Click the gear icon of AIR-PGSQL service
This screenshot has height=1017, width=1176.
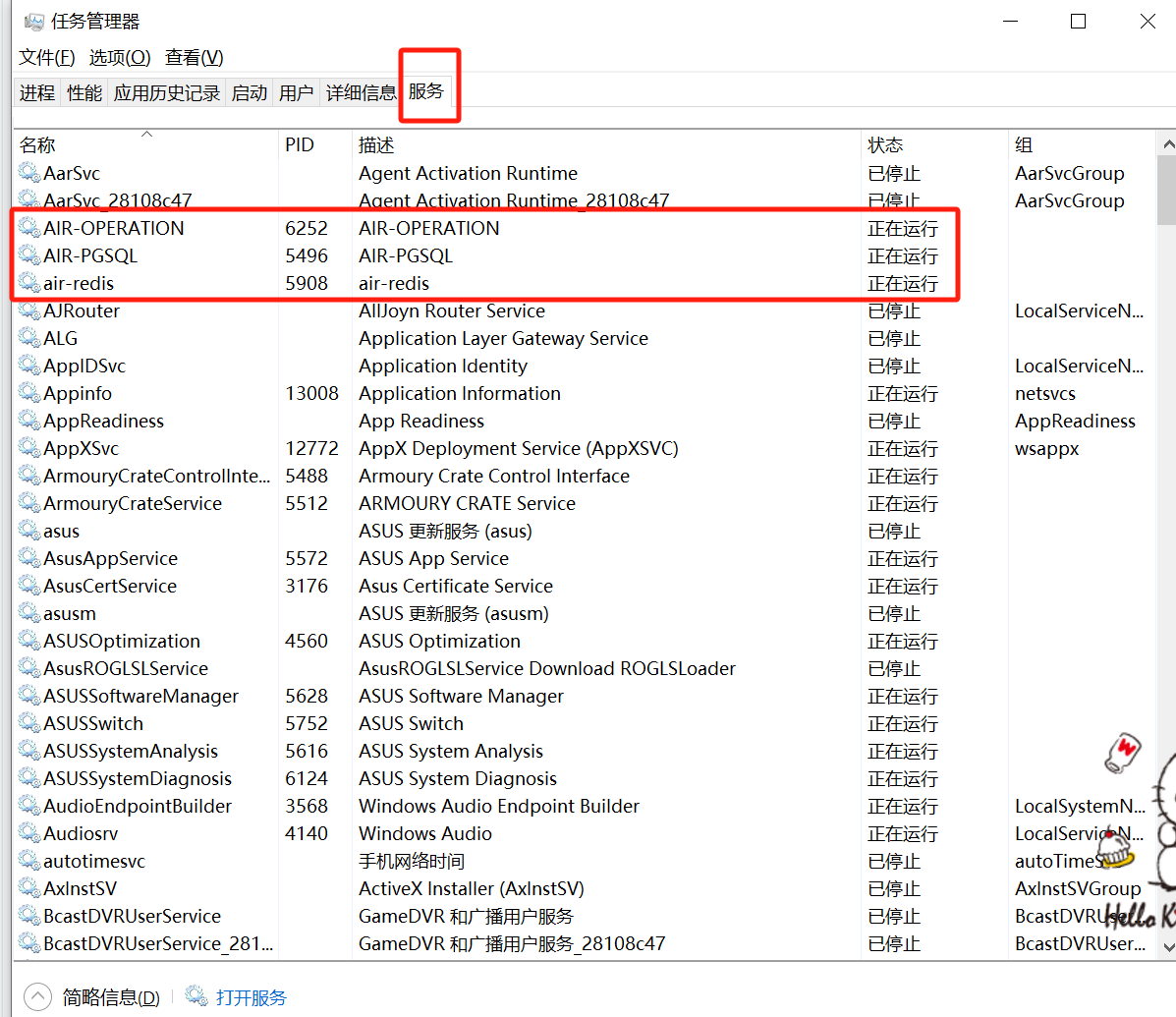29,255
